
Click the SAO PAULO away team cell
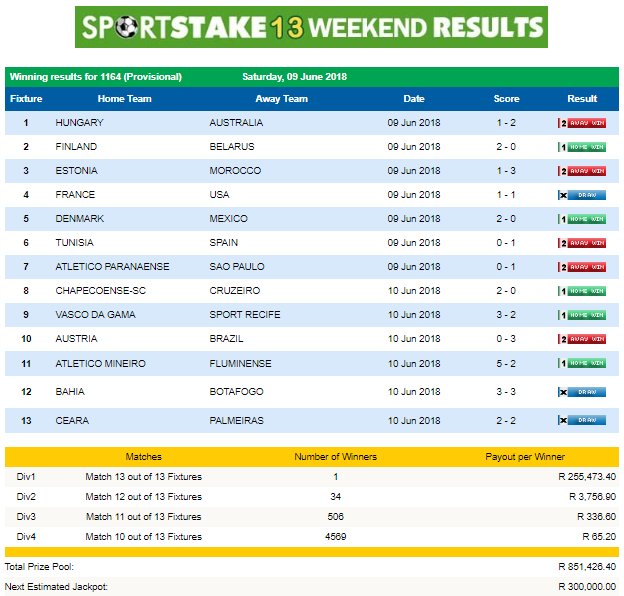pyautogui.click(x=237, y=267)
